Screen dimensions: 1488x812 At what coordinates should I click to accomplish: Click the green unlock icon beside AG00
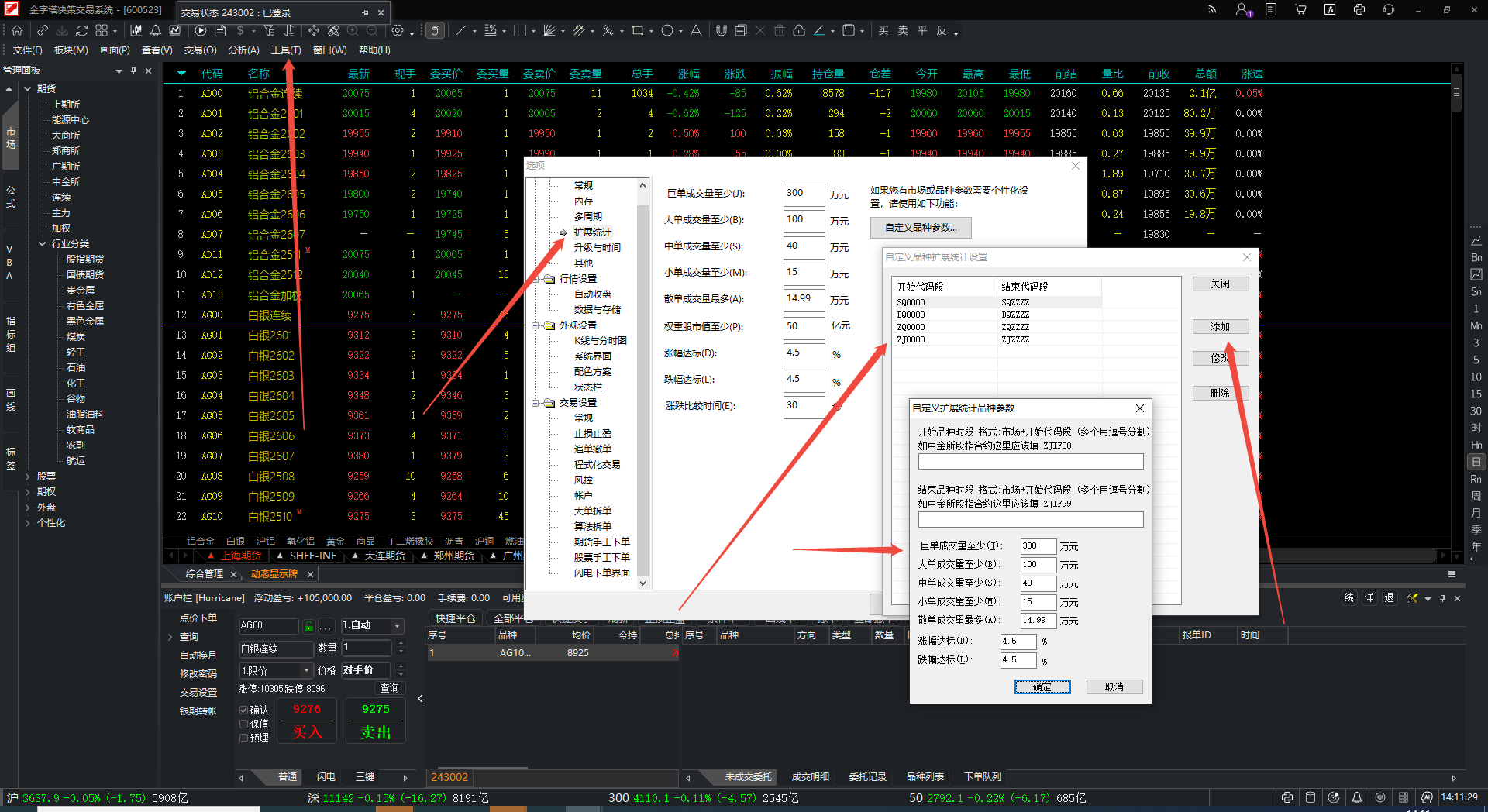tap(308, 626)
